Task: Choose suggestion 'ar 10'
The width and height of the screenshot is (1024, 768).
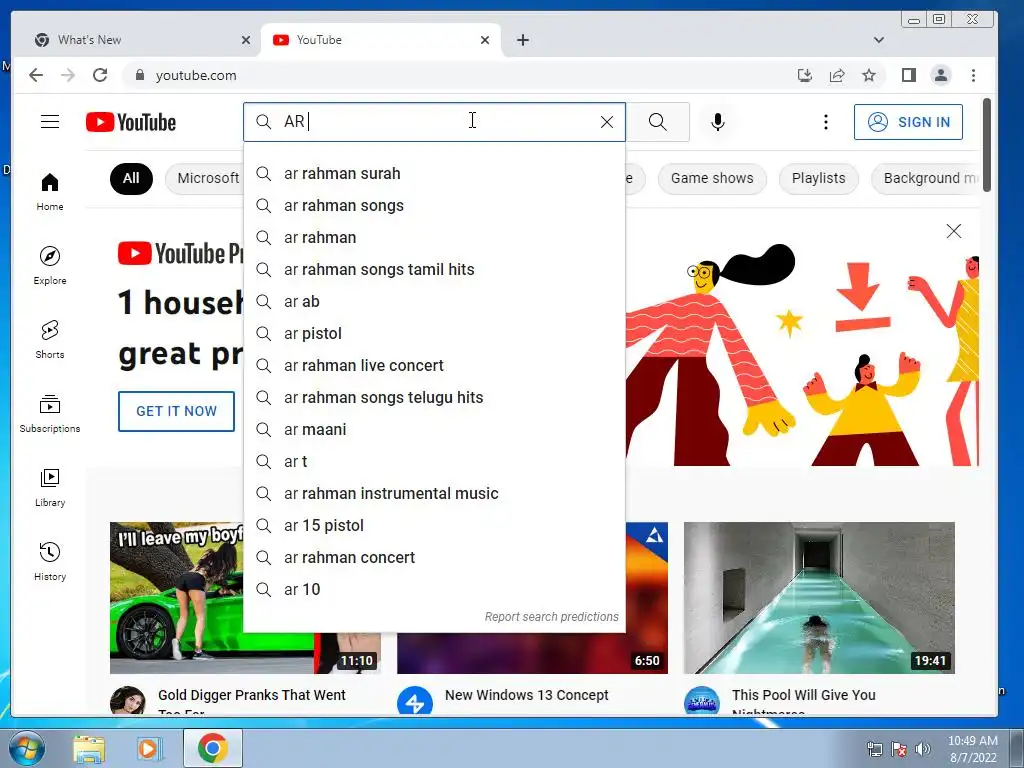Action: (434, 590)
